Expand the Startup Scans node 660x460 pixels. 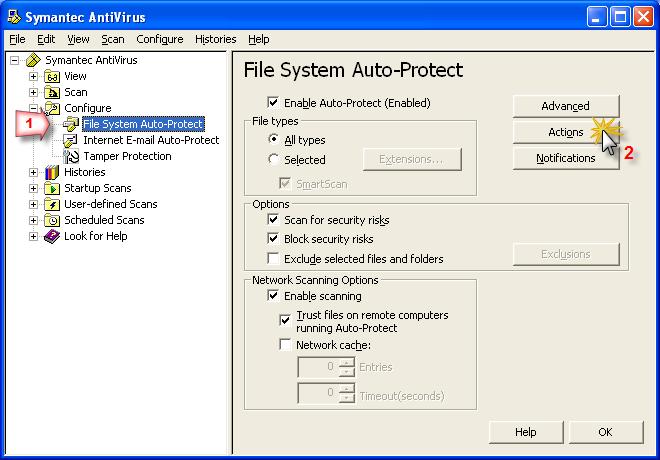tap(33, 189)
